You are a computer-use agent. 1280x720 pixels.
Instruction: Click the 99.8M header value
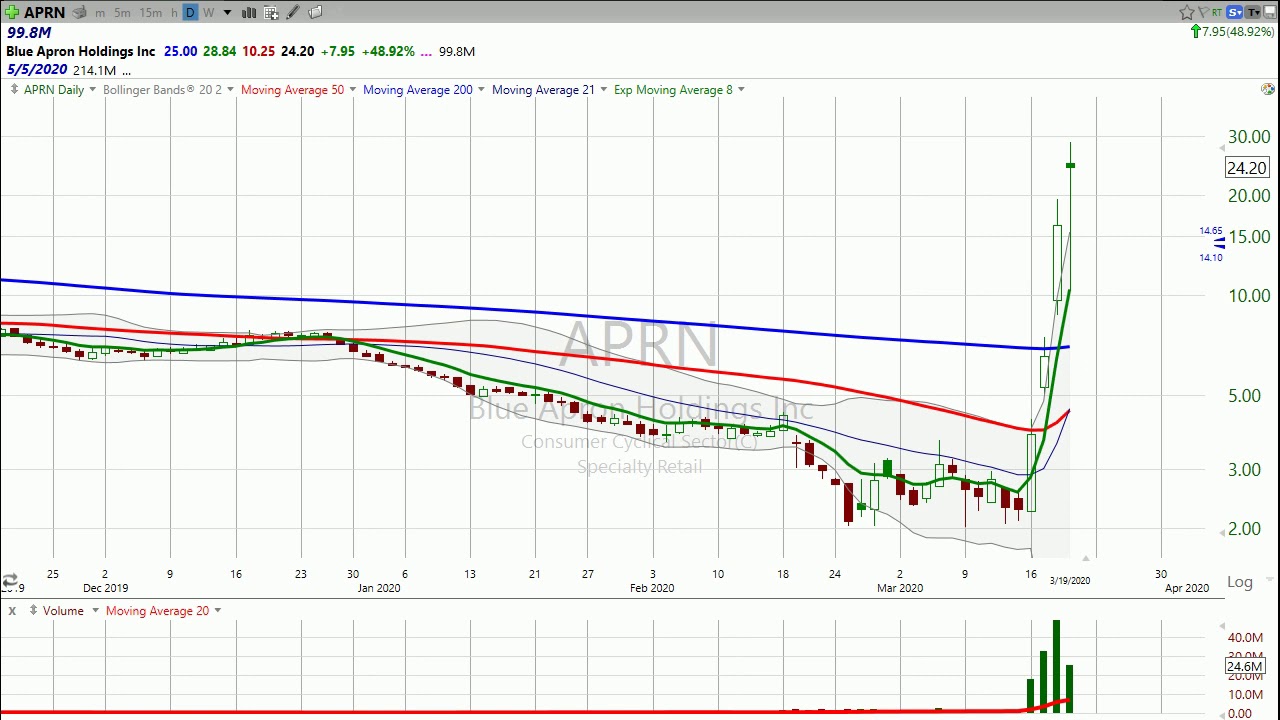coord(29,32)
